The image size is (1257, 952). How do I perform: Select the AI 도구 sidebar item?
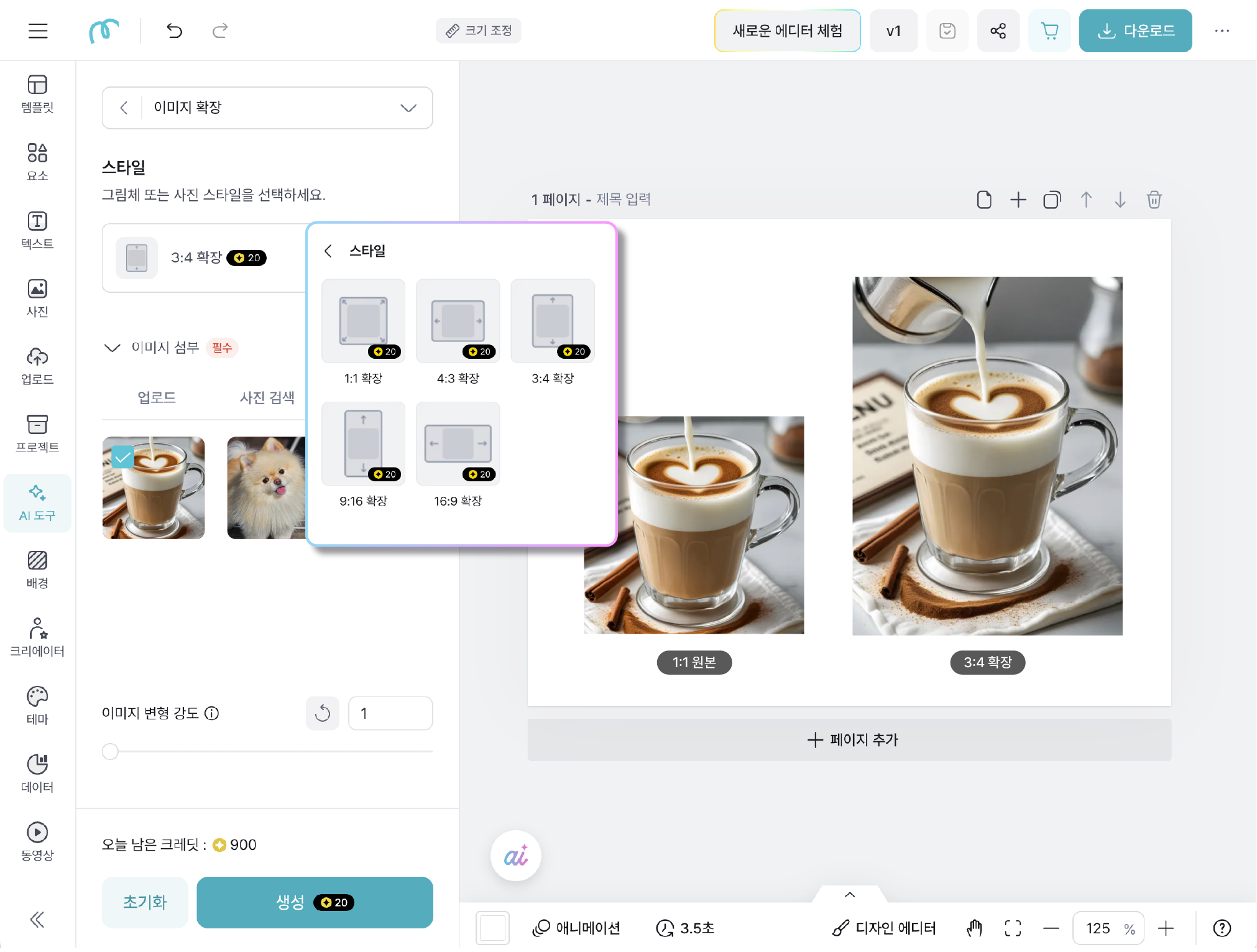coord(37,502)
